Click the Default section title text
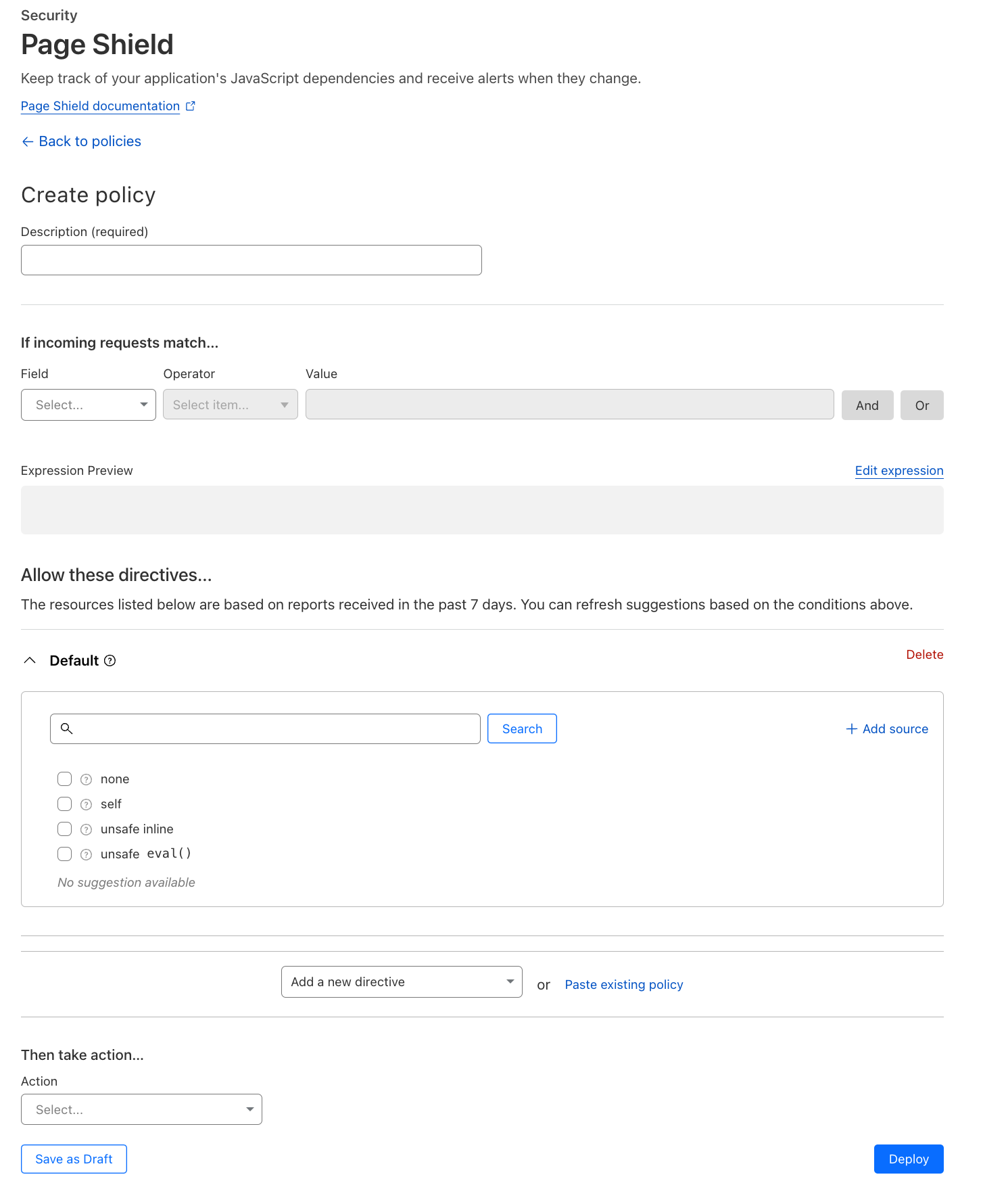Image resolution: width=983 pixels, height=1204 pixels. tap(74, 661)
